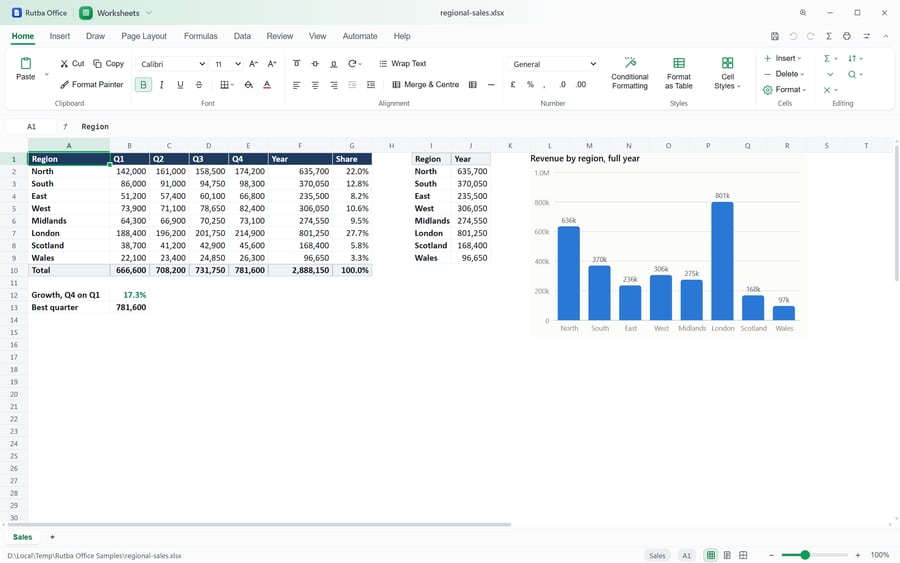Click the zoom slider handle
Viewport: 900px width, 563px height.
click(805, 555)
